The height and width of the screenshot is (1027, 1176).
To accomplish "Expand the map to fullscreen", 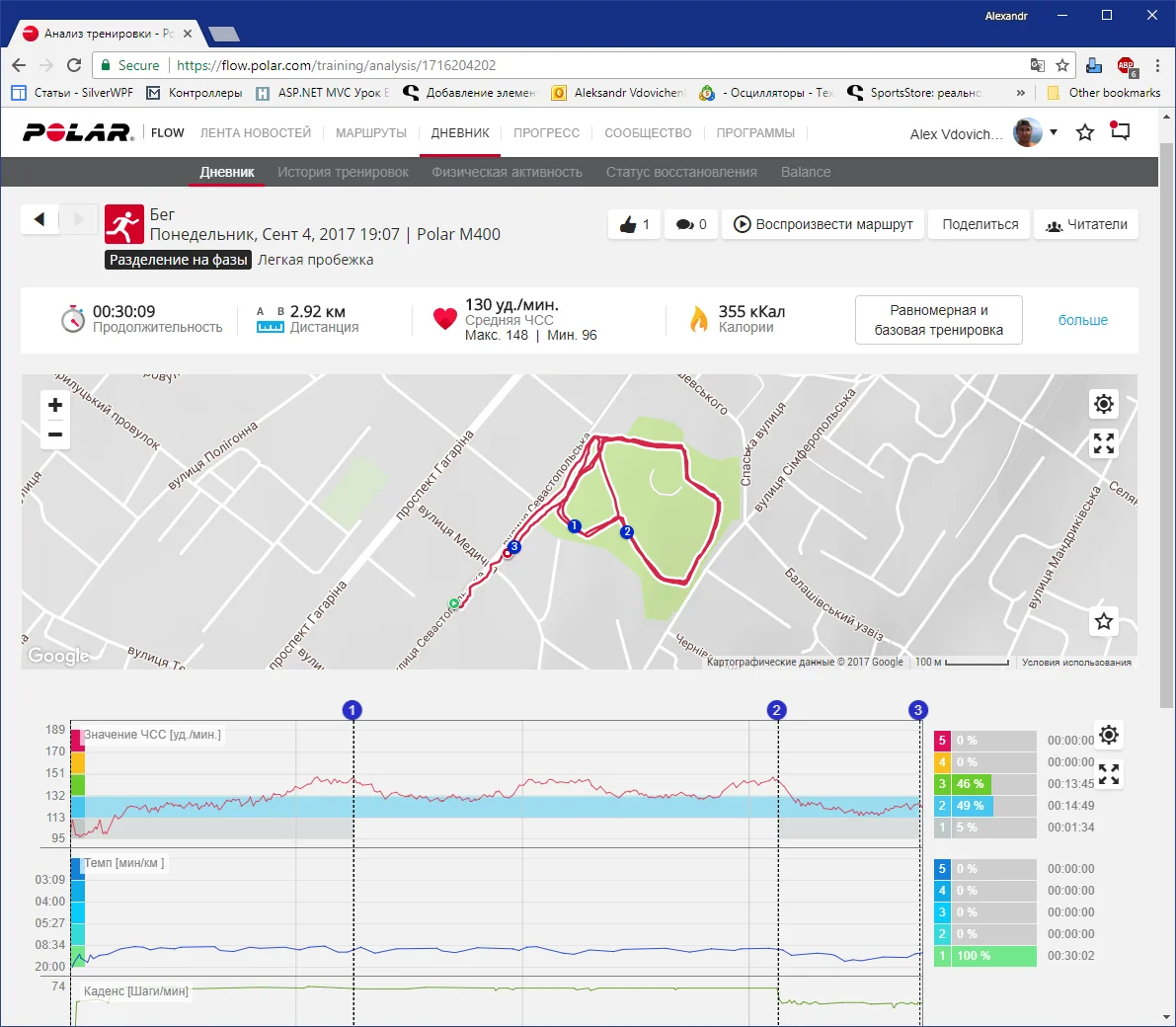I will [x=1104, y=444].
